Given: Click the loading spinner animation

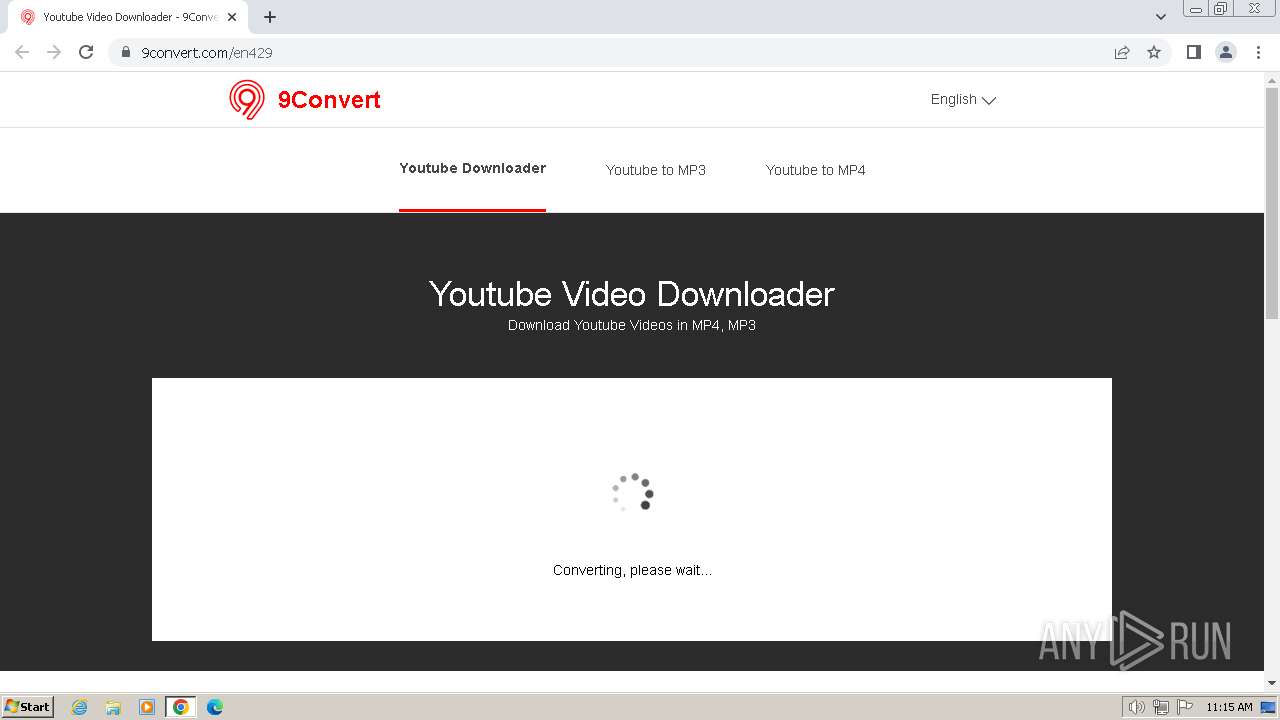Looking at the screenshot, I should [x=633, y=492].
